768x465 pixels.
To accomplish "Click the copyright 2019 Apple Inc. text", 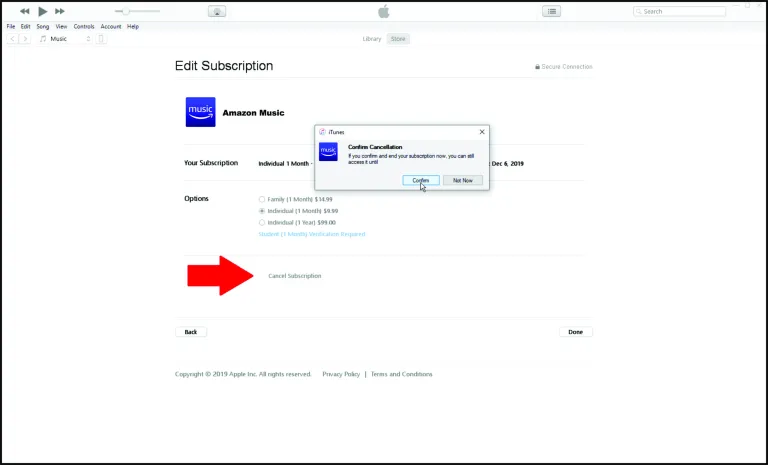I will coord(243,374).
